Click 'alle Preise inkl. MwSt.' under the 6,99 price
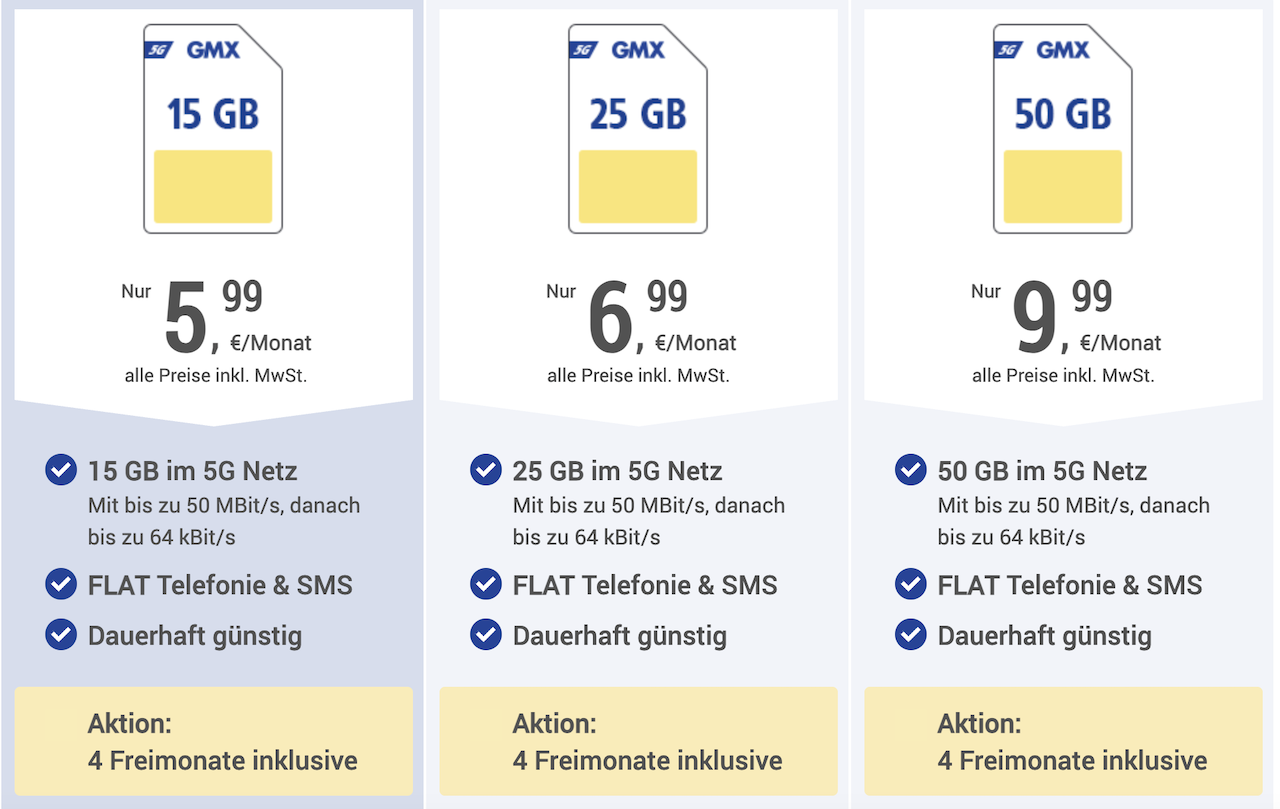The width and height of the screenshot is (1280, 809). pos(638,377)
